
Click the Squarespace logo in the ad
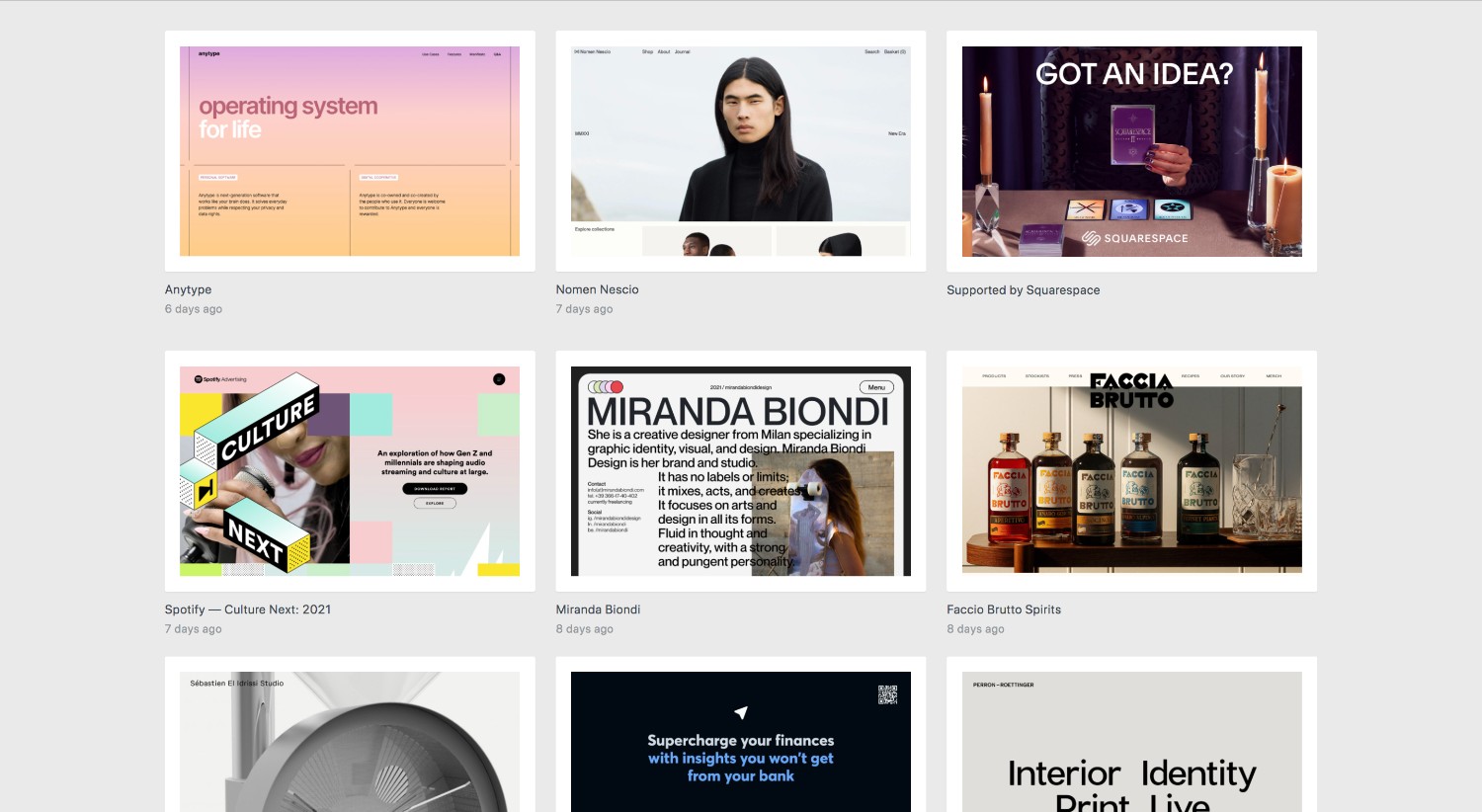point(1134,238)
